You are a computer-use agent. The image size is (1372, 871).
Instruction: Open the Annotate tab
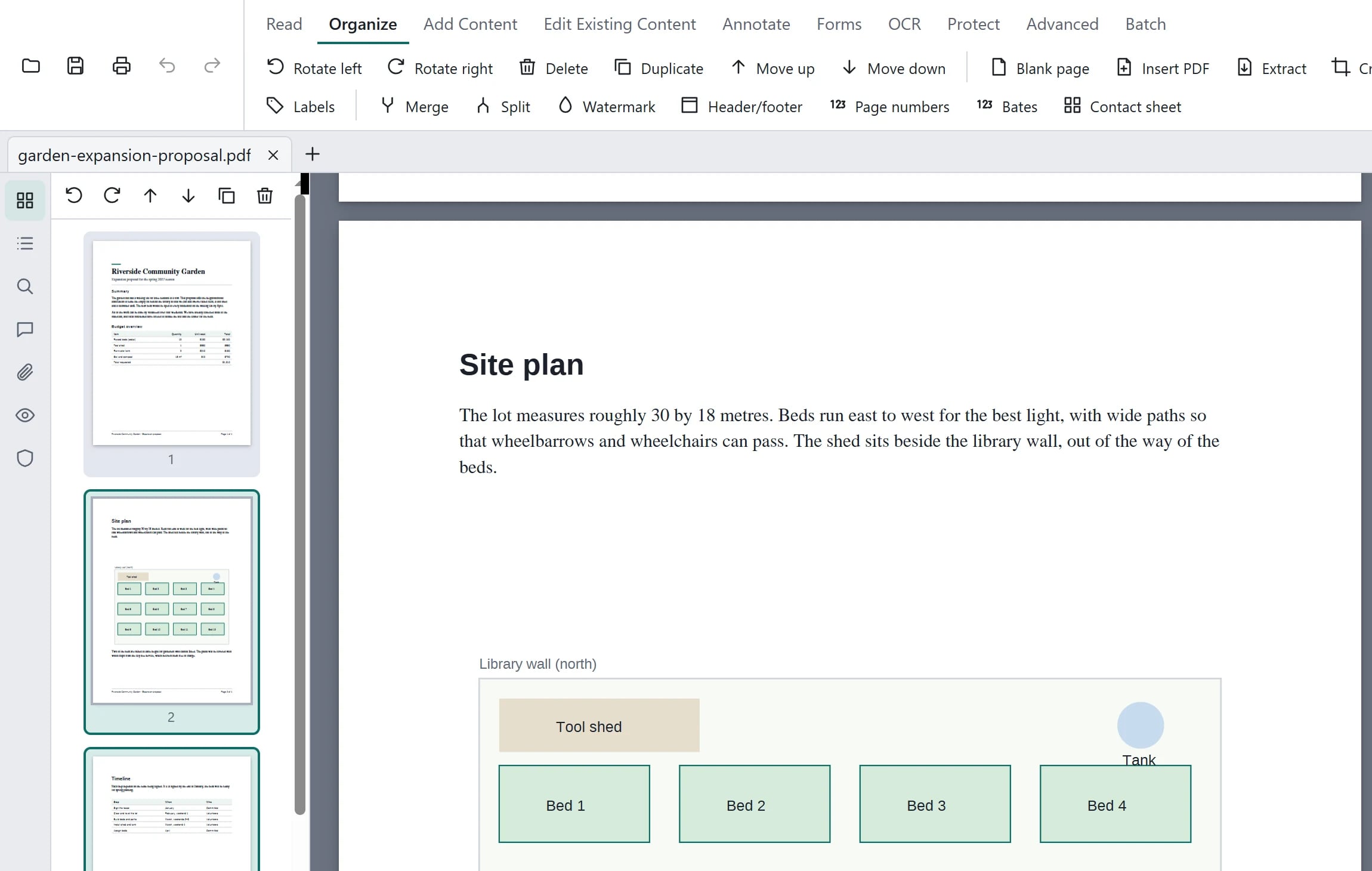click(x=756, y=24)
